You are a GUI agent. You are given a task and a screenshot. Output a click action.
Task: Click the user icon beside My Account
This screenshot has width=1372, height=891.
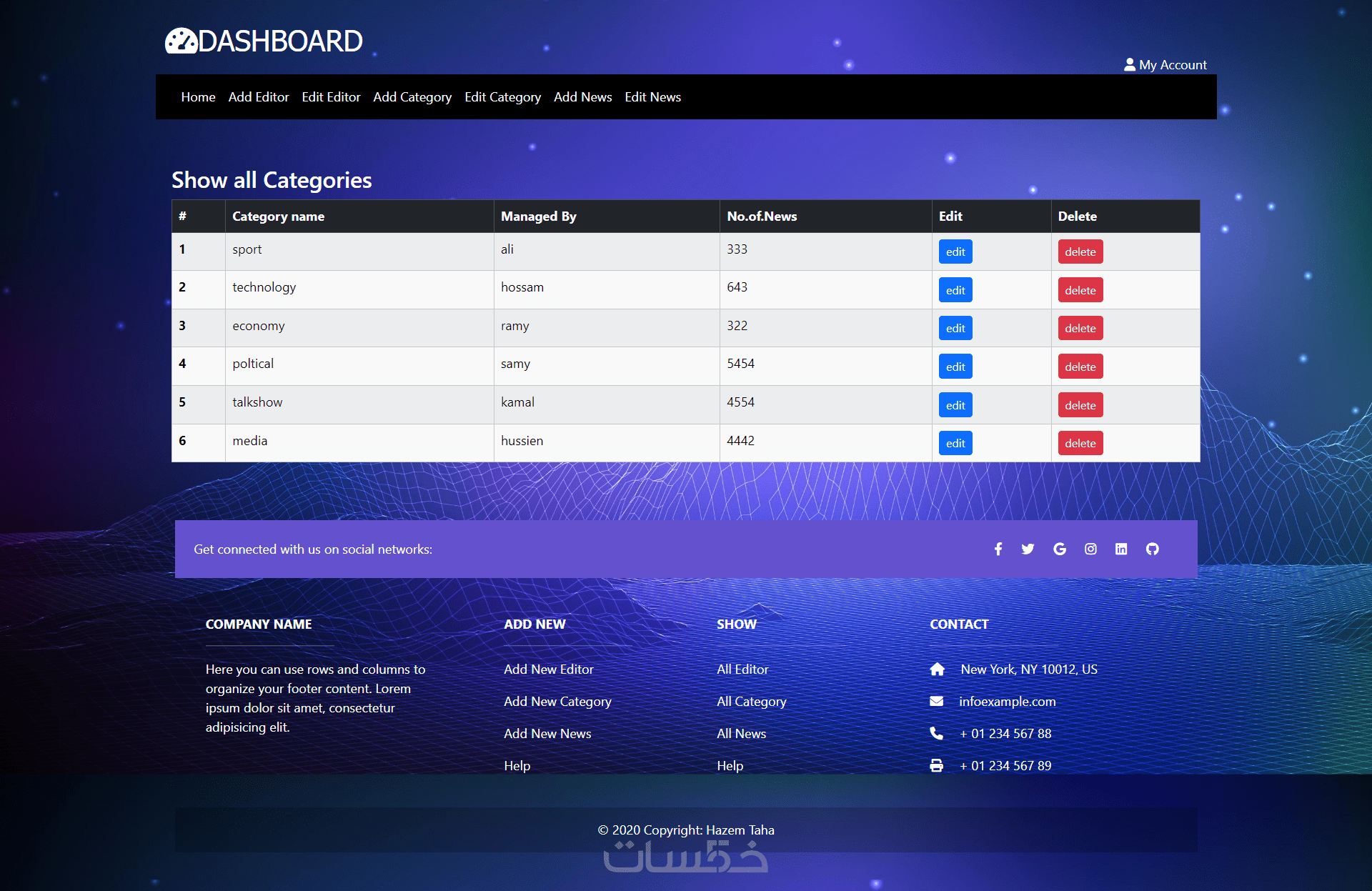1129,64
